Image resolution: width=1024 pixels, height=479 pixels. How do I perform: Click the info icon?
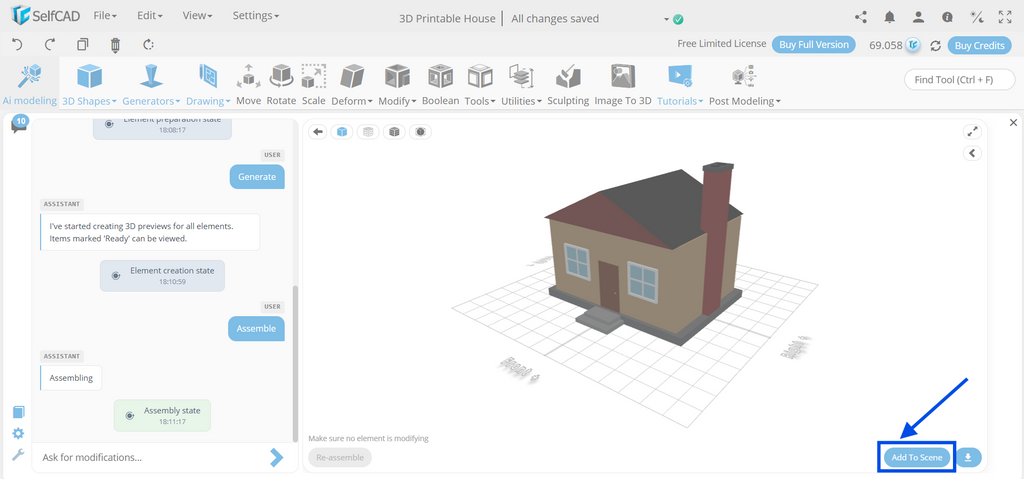(947, 18)
